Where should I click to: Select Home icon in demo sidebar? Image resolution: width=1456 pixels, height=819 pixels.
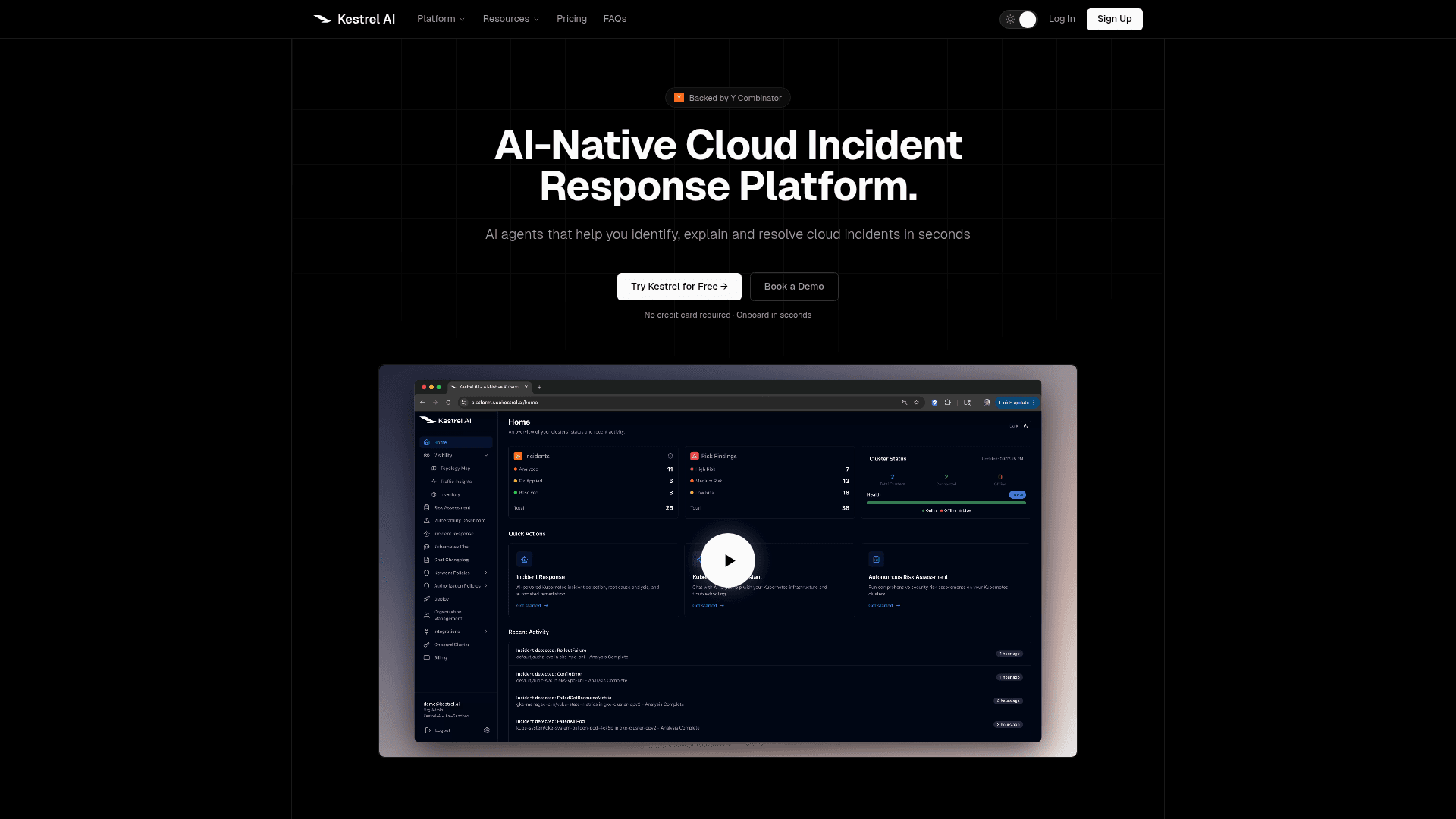427,442
